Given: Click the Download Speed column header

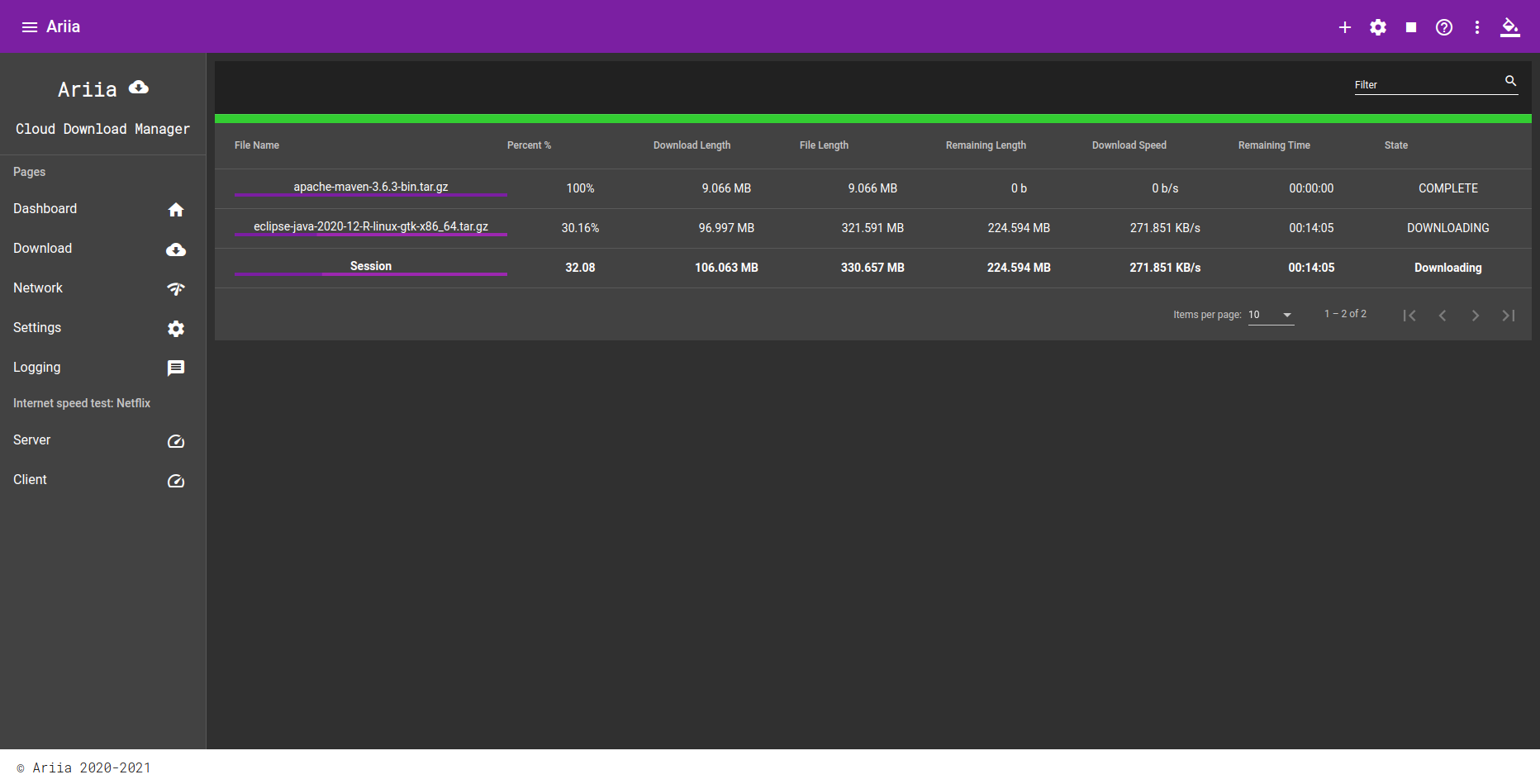Looking at the screenshot, I should click(x=1129, y=145).
